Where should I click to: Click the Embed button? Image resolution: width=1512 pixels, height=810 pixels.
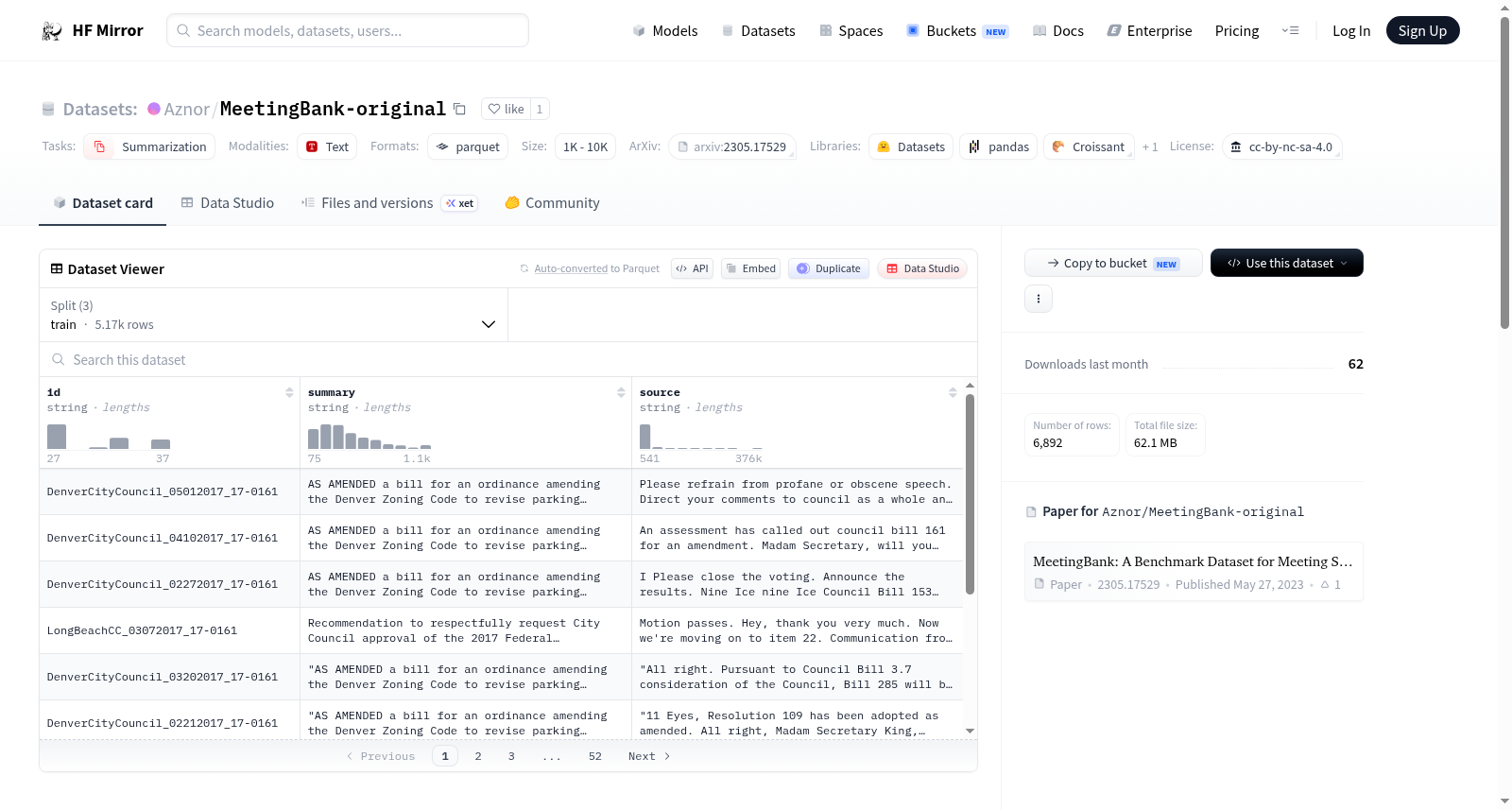[x=750, y=268]
